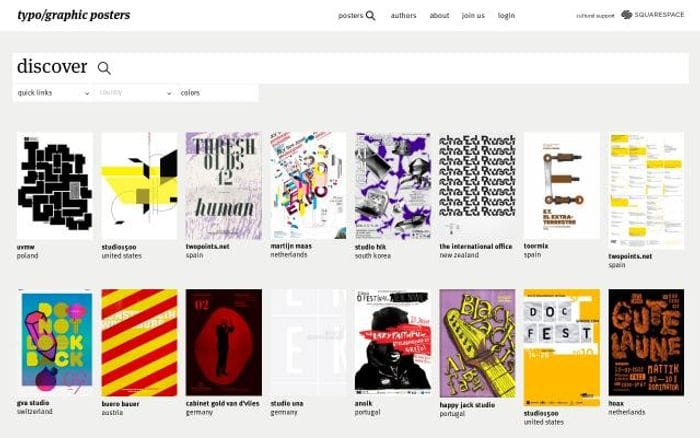Open the studio1500 yellow geometric poster
The width and height of the screenshot is (700, 438).
pyautogui.click(x=139, y=186)
